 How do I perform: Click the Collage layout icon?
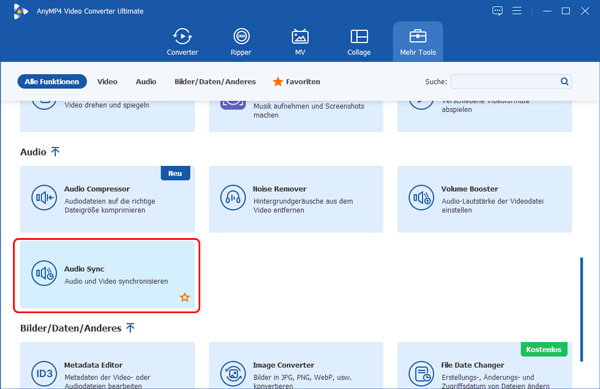pos(359,37)
